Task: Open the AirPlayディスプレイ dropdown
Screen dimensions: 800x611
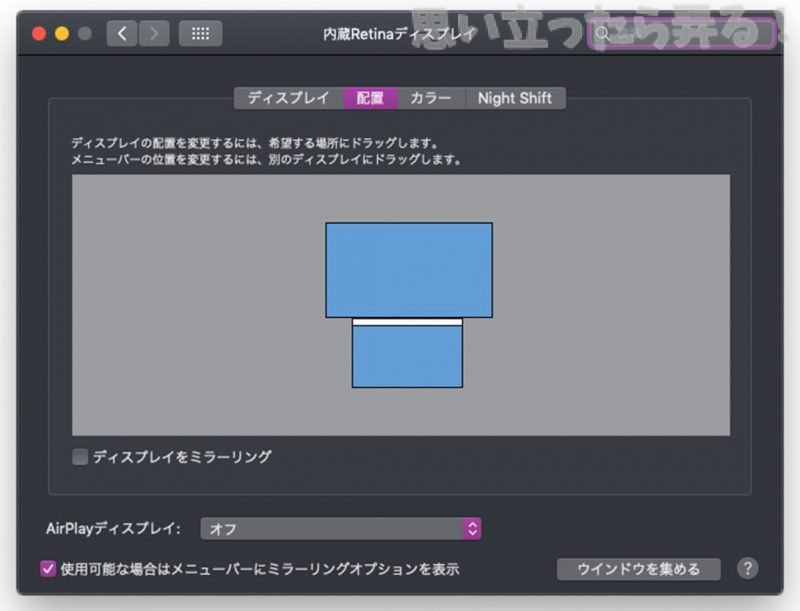Action: coord(341,528)
